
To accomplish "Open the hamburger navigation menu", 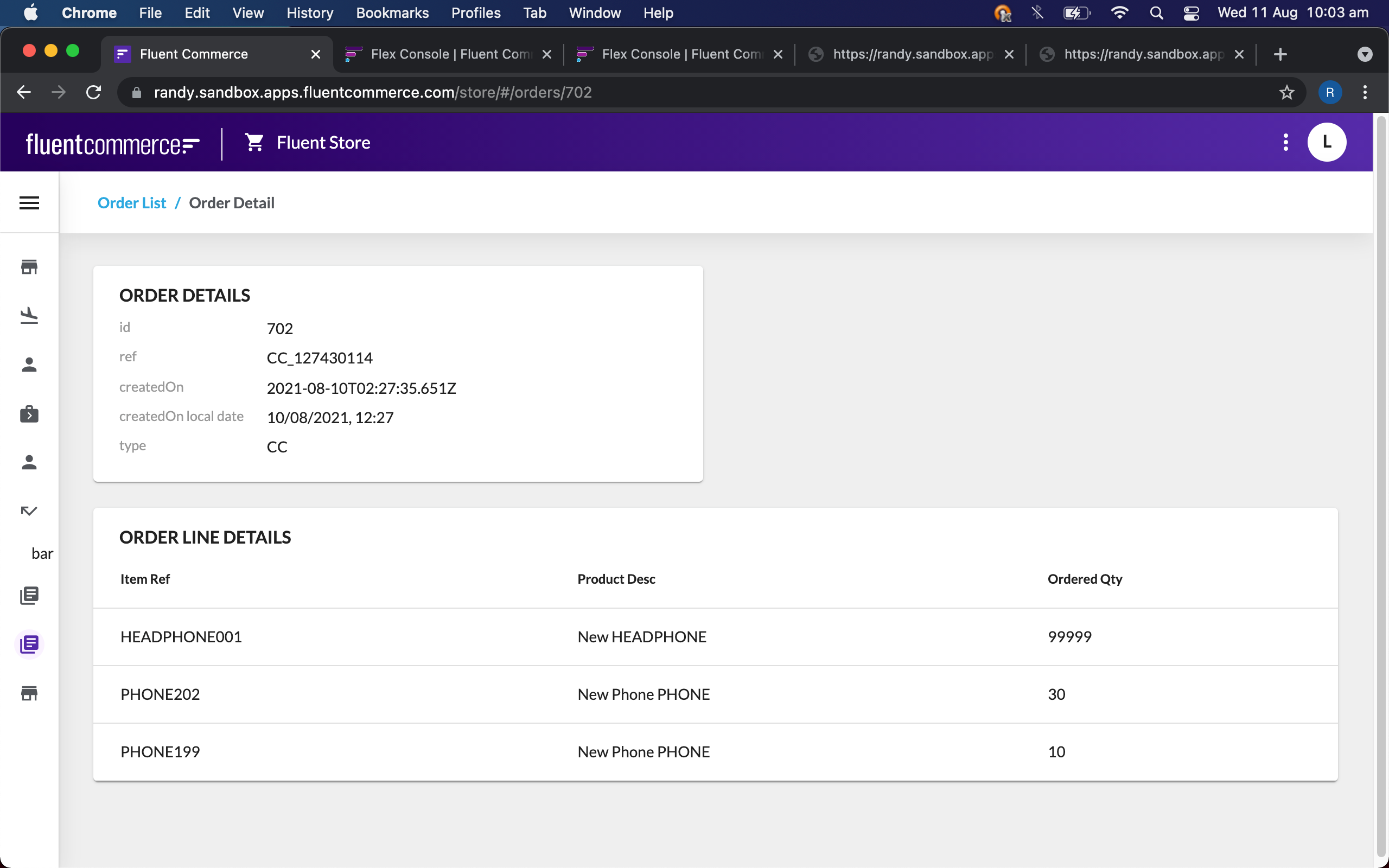I will click(29, 203).
